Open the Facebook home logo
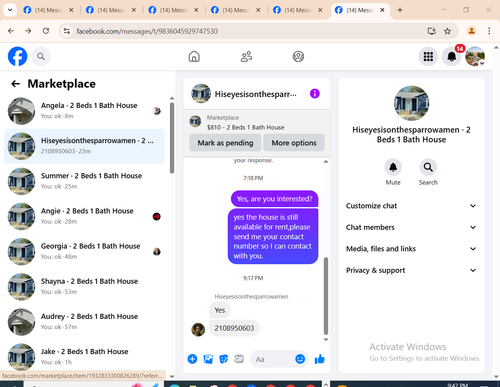 click(17, 56)
